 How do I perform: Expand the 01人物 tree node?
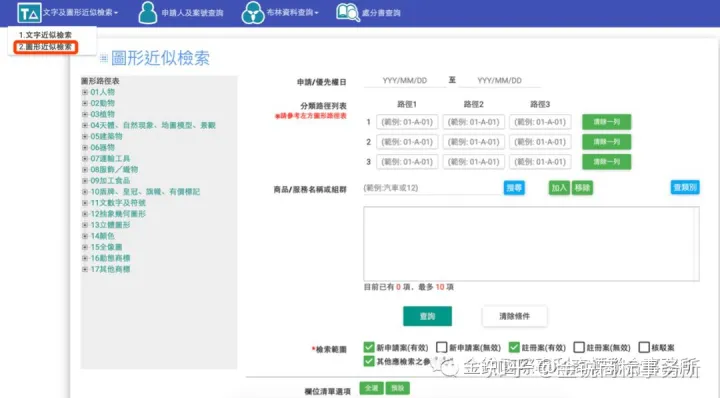click(x=85, y=92)
